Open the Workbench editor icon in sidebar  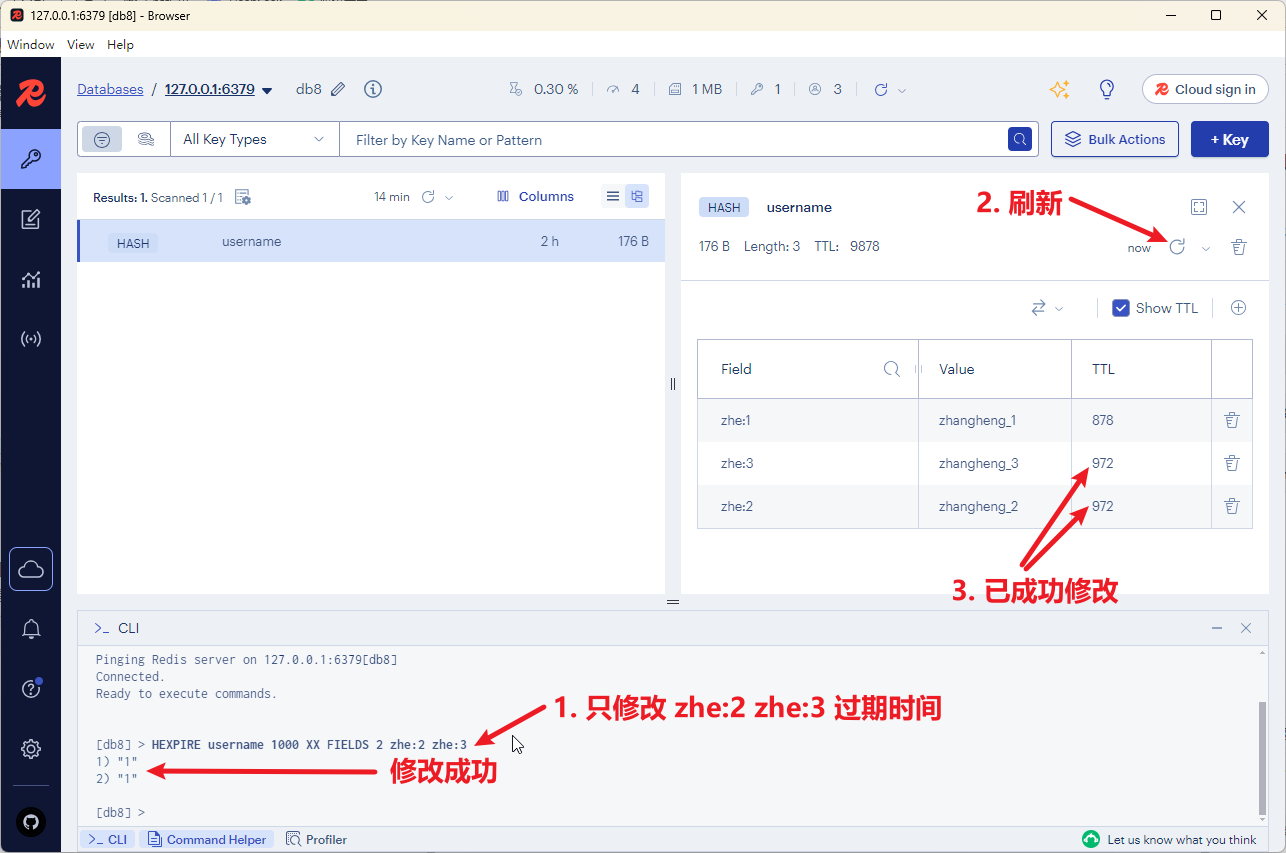[31, 219]
